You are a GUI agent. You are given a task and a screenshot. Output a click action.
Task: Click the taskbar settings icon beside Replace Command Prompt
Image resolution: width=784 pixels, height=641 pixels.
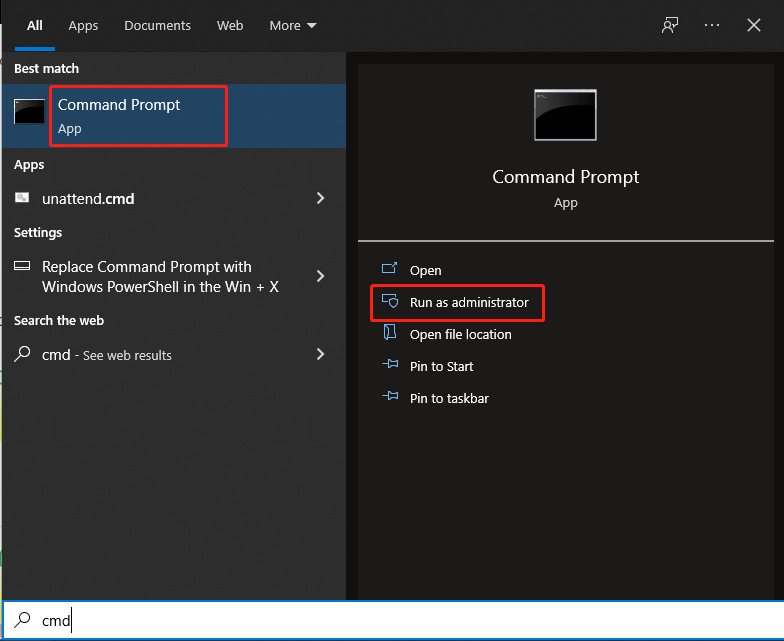pyautogui.click(x=22, y=266)
